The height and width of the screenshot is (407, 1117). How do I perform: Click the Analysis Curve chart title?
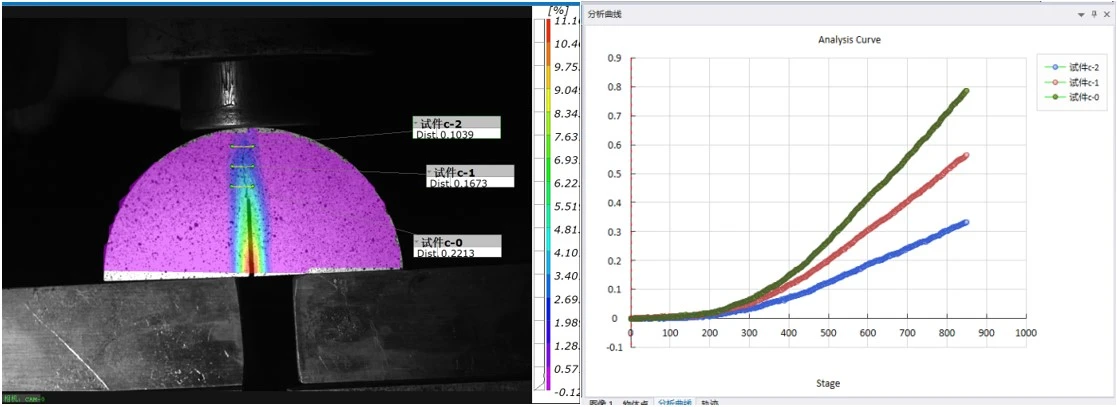pyautogui.click(x=849, y=41)
